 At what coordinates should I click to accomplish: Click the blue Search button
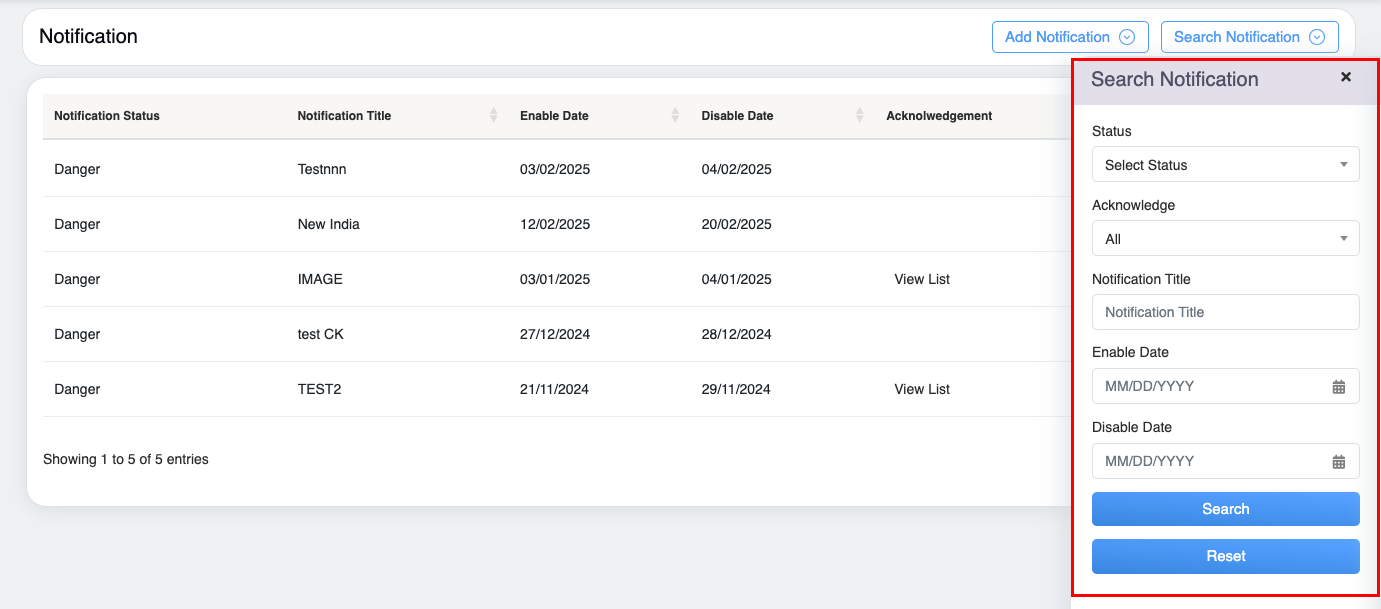tap(1225, 509)
